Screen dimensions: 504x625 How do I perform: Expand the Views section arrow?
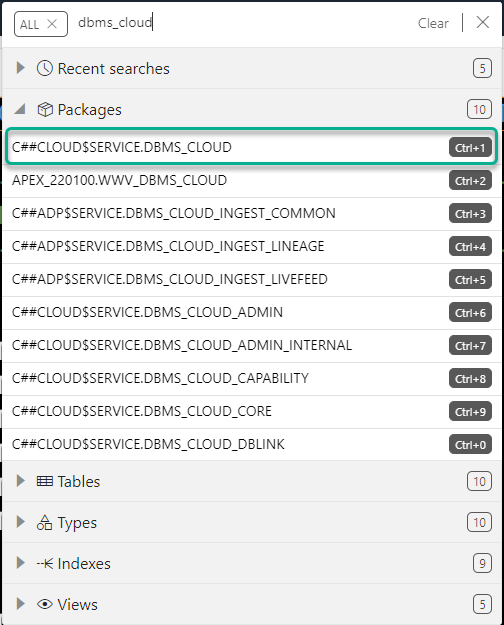20,604
